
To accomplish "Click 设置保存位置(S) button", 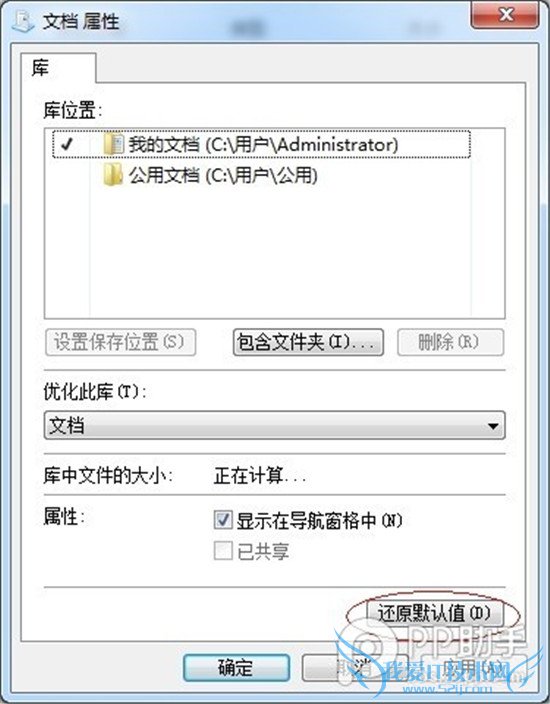I will 120,342.
